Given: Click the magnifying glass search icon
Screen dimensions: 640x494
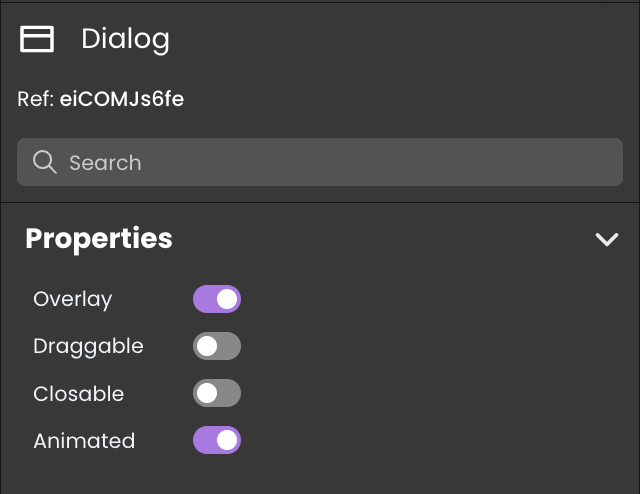Looking at the screenshot, I should (x=44, y=162).
